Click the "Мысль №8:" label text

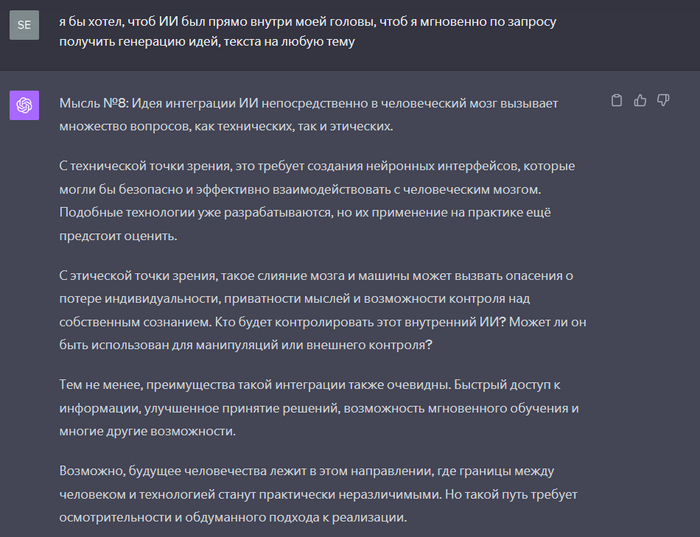coord(94,104)
